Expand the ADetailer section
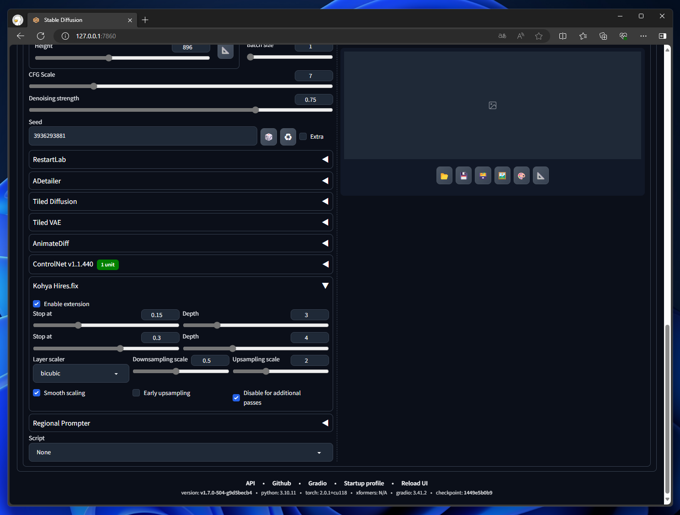Viewport: 680px width, 515px height. (x=180, y=181)
